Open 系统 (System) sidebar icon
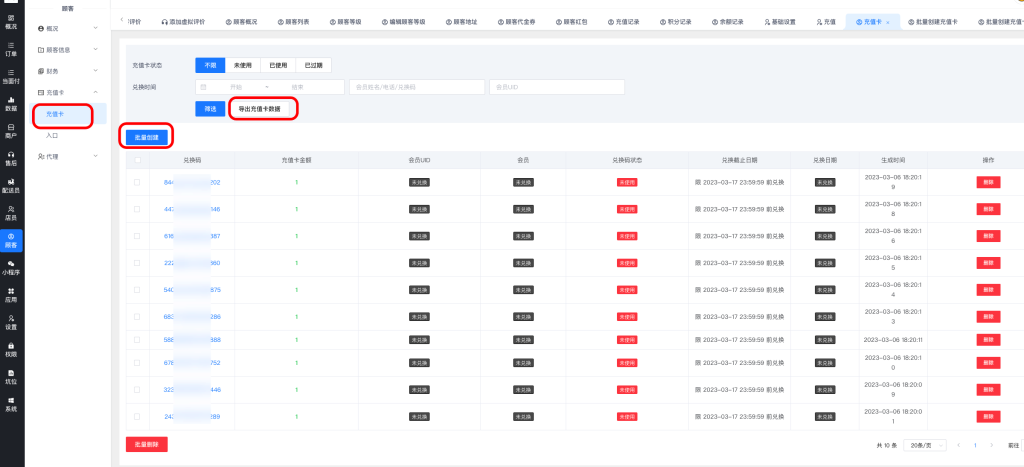 click(x=11, y=404)
